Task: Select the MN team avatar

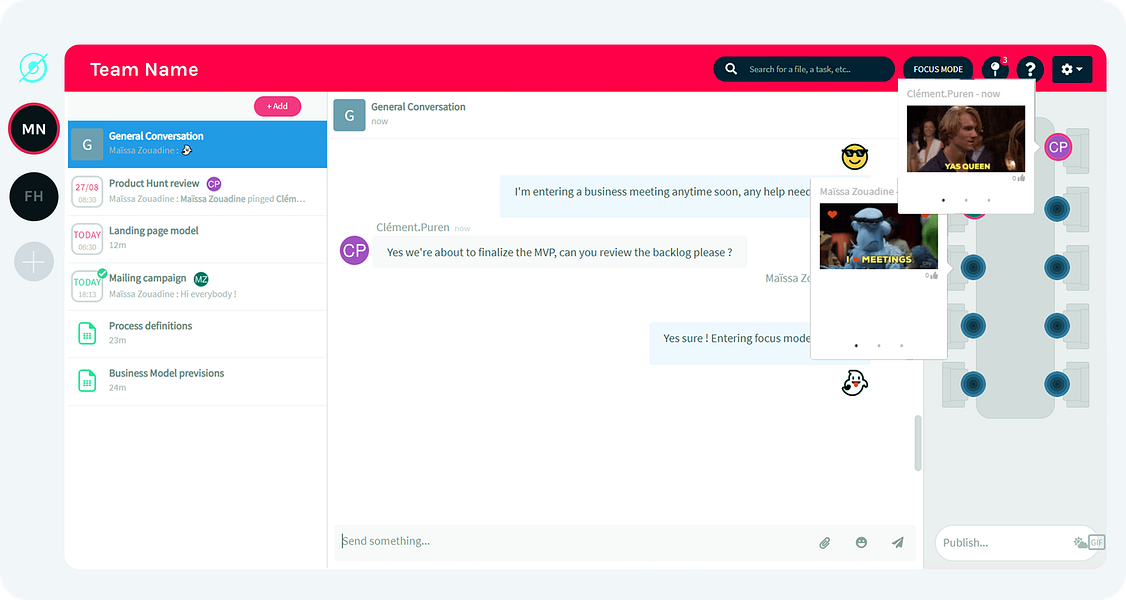Action: pyautogui.click(x=34, y=129)
